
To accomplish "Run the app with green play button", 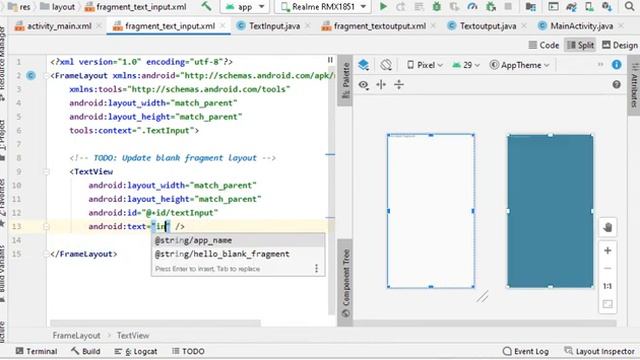I will (383, 7).
